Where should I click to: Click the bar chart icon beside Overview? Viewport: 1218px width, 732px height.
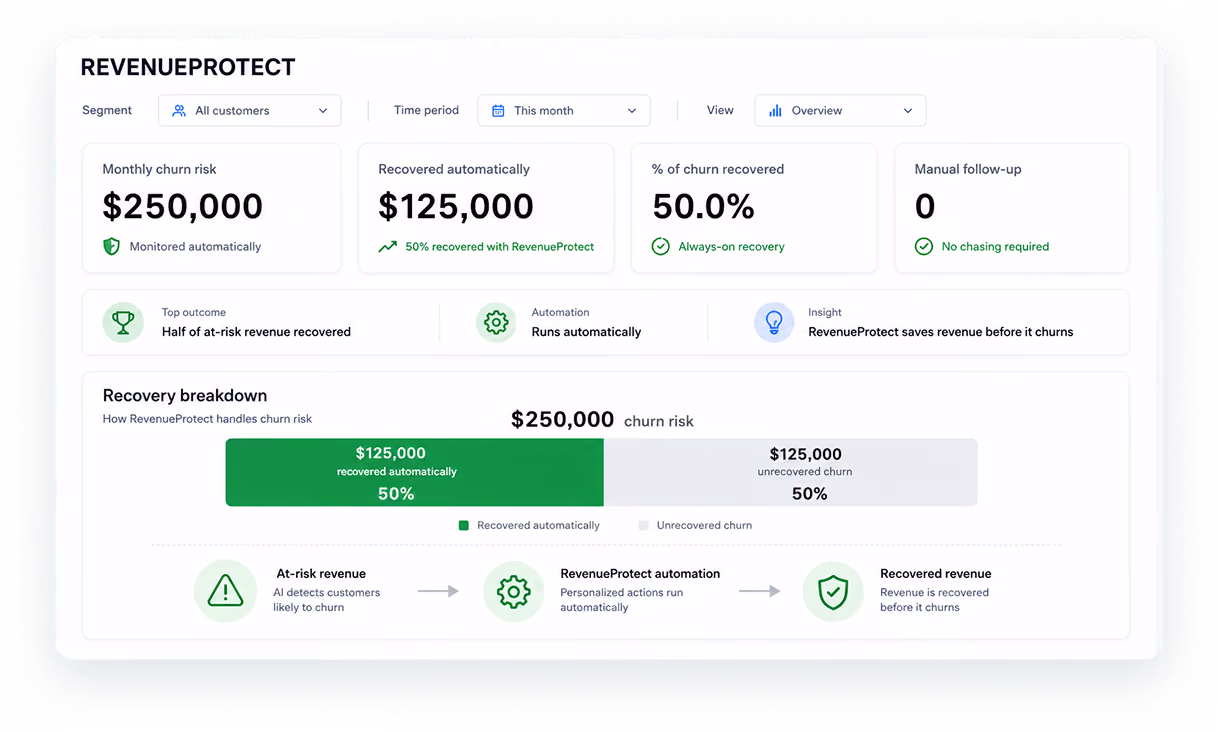point(775,111)
